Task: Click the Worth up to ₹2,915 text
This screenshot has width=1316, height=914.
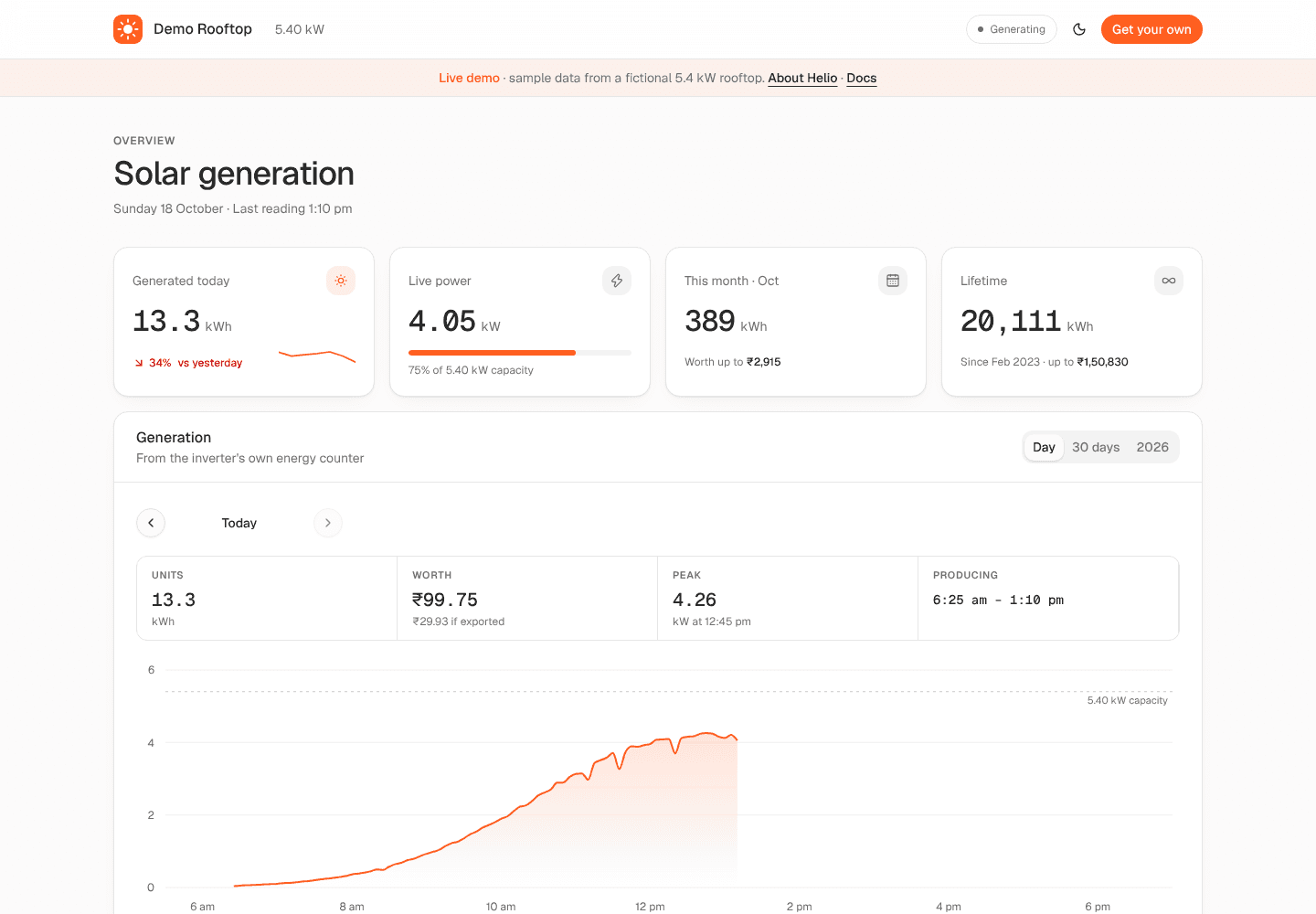Action: click(733, 362)
